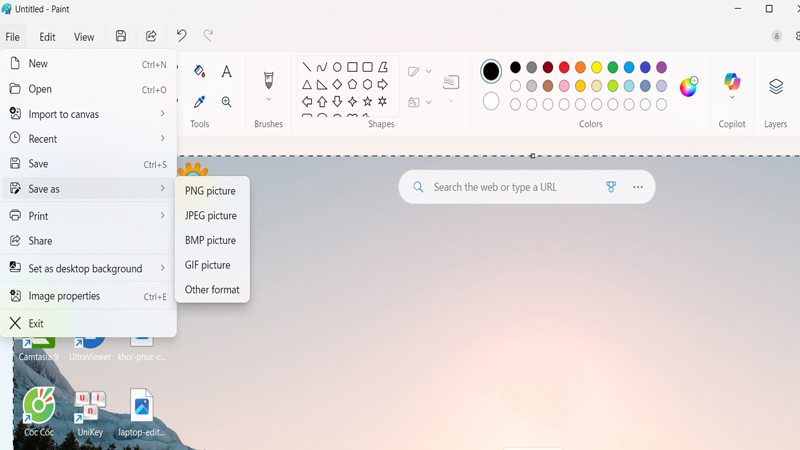Expand the Copilot dropdown chevron
The width and height of the screenshot is (800, 450).
pyautogui.click(x=732, y=97)
